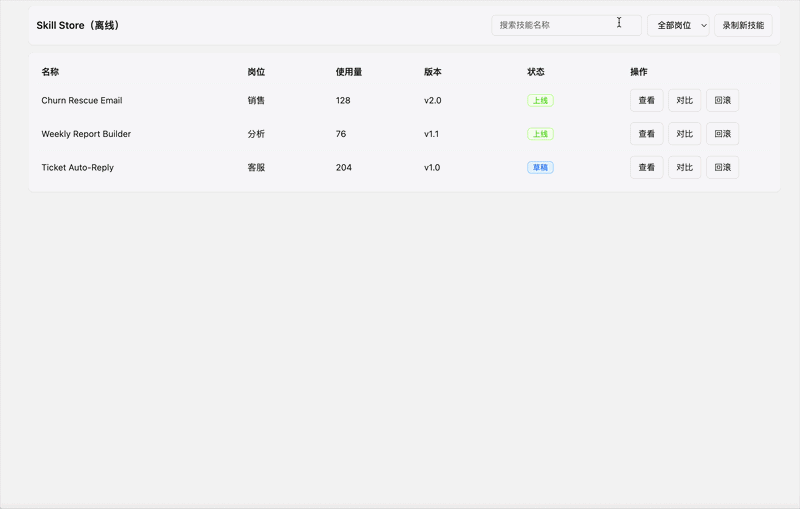The height and width of the screenshot is (509, 800).
Task: Click the 使用量 column header
Action: click(x=349, y=72)
